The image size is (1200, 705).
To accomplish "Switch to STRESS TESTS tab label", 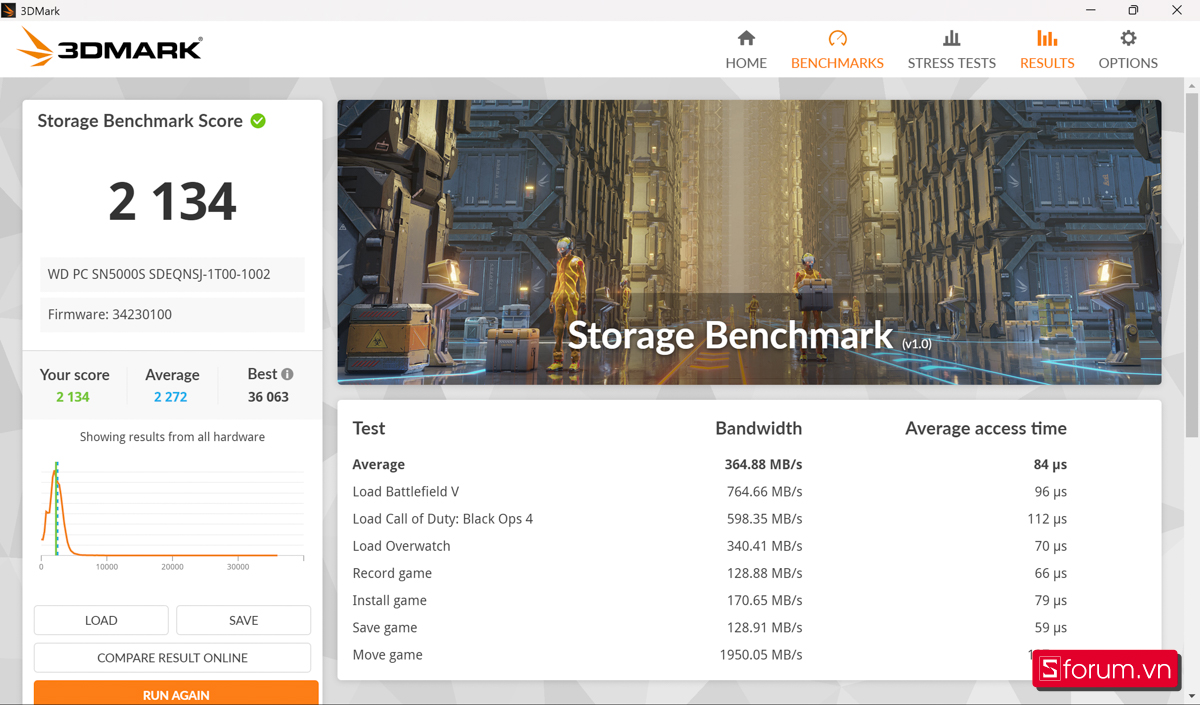I will [x=951, y=62].
